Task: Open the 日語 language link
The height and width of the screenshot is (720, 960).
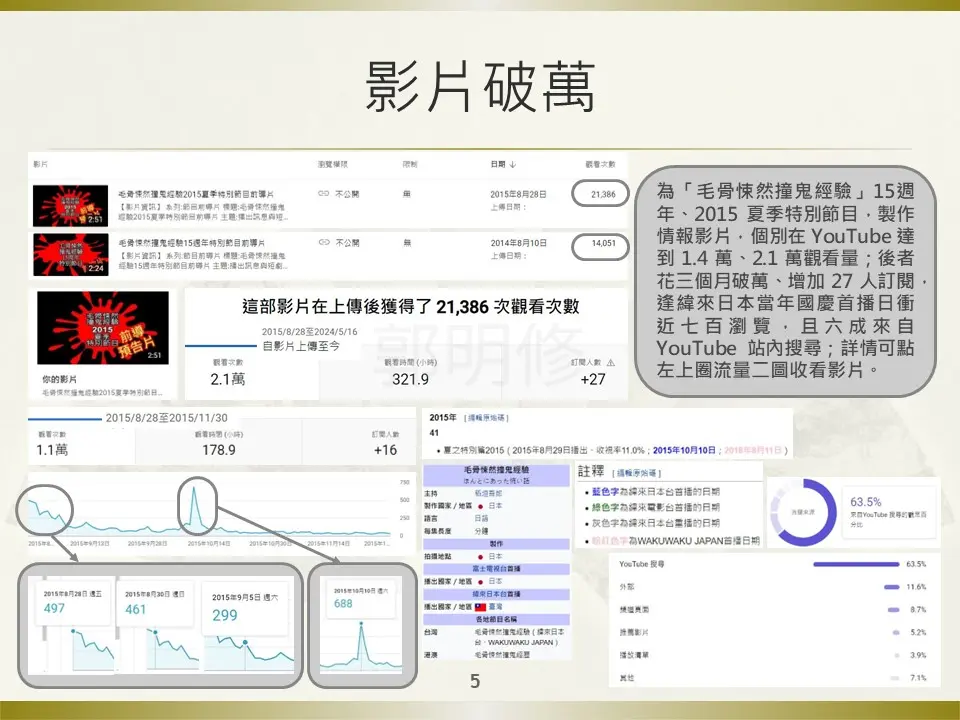Action: (x=481, y=519)
